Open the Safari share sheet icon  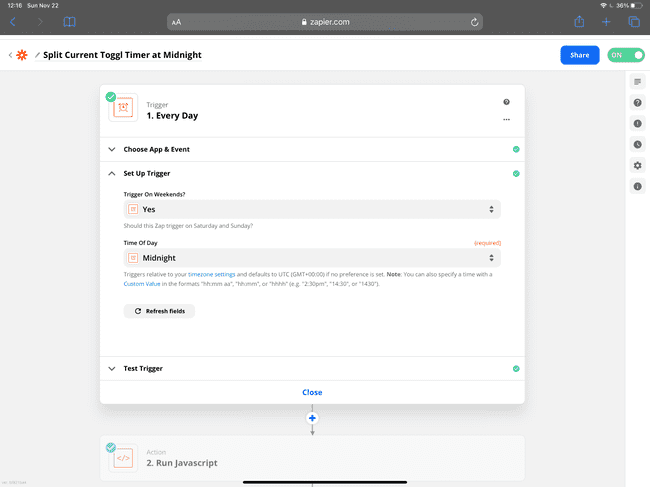(x=579, y=22)
